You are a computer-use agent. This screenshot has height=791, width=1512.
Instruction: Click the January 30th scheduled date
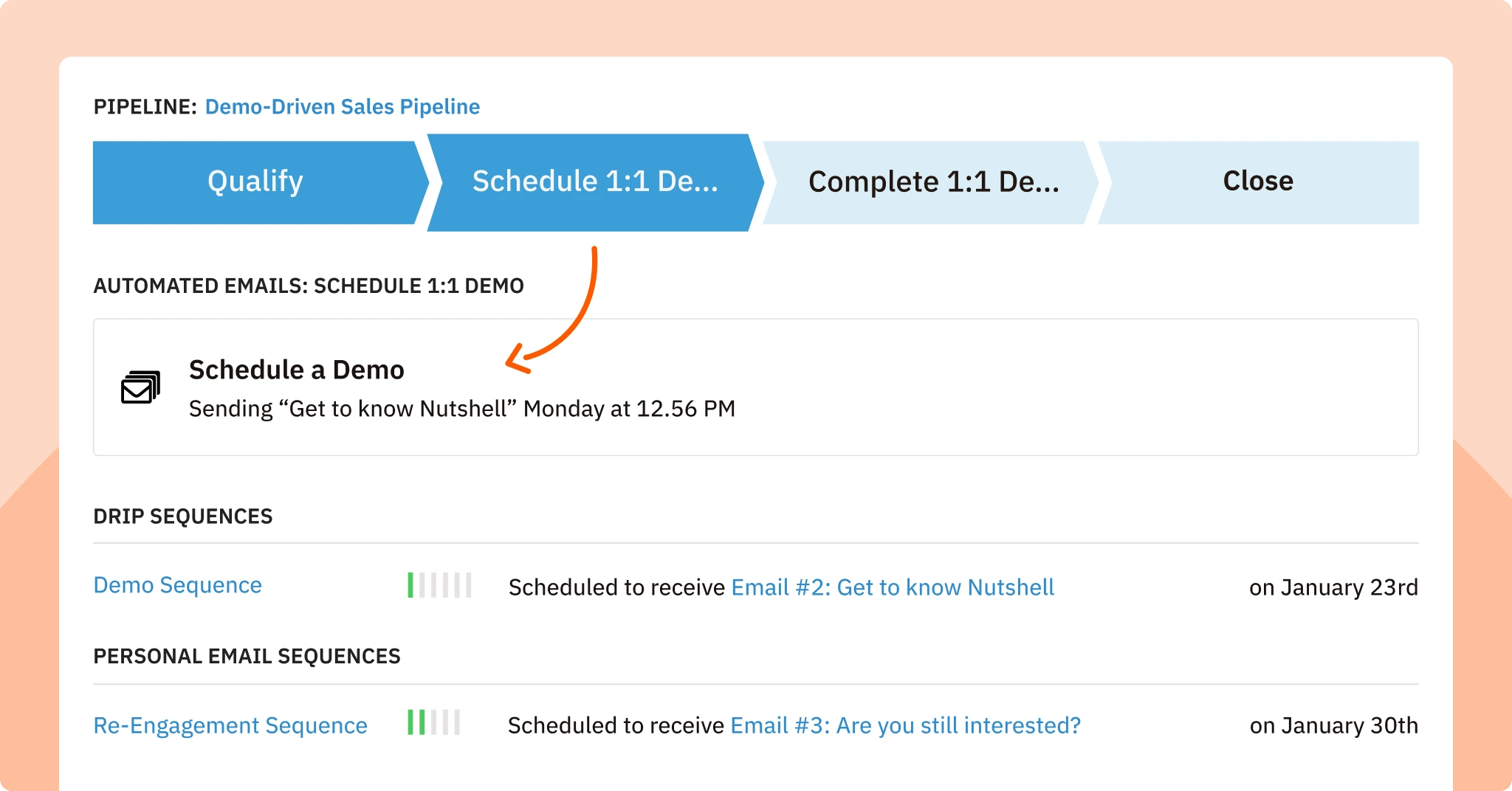[x=1333, y=725]
